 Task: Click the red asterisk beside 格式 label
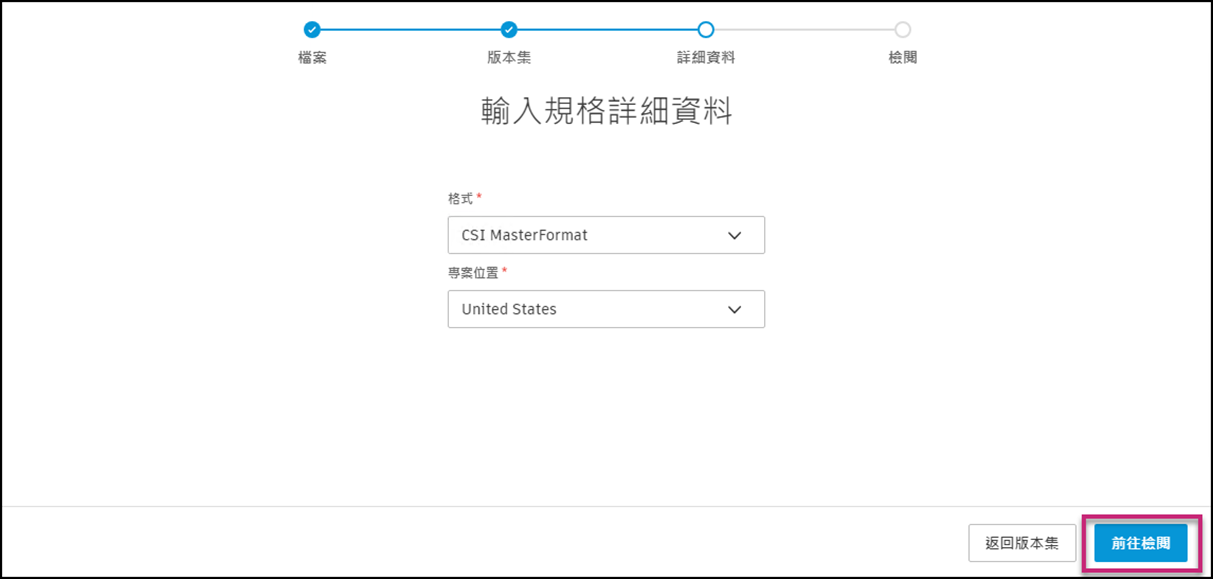click(477, 197)
